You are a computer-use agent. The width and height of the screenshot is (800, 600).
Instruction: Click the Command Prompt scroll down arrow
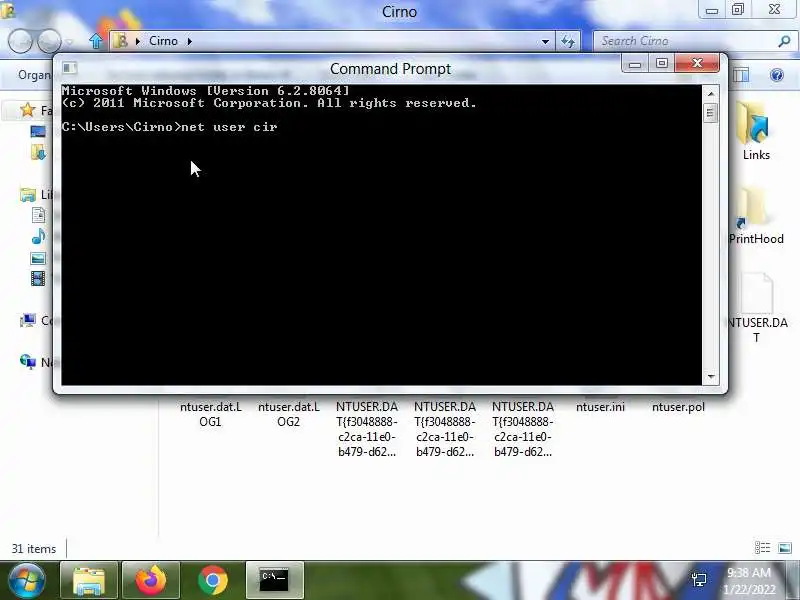click(x=710, y=377)
